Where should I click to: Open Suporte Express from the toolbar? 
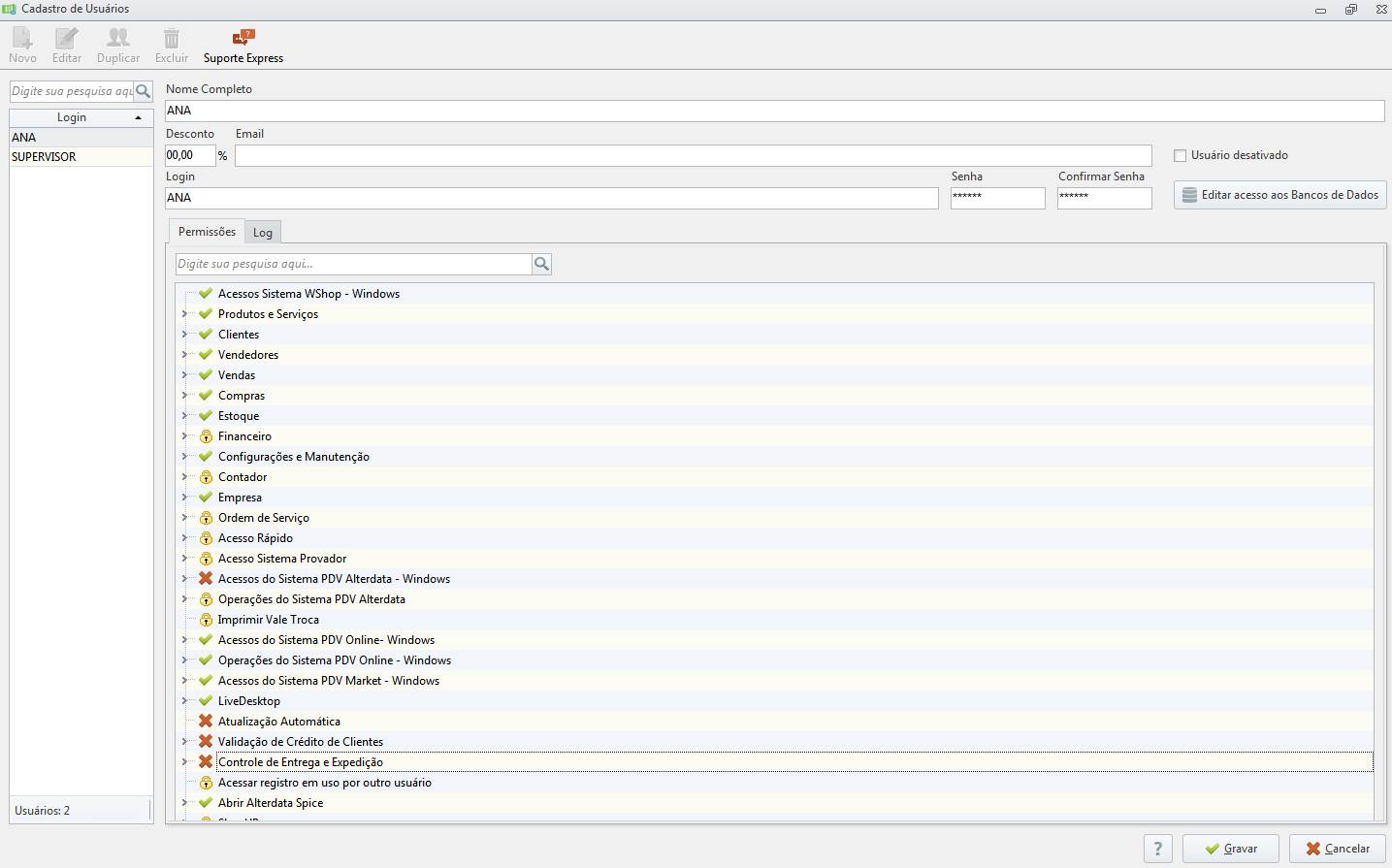tap(243, 47)
